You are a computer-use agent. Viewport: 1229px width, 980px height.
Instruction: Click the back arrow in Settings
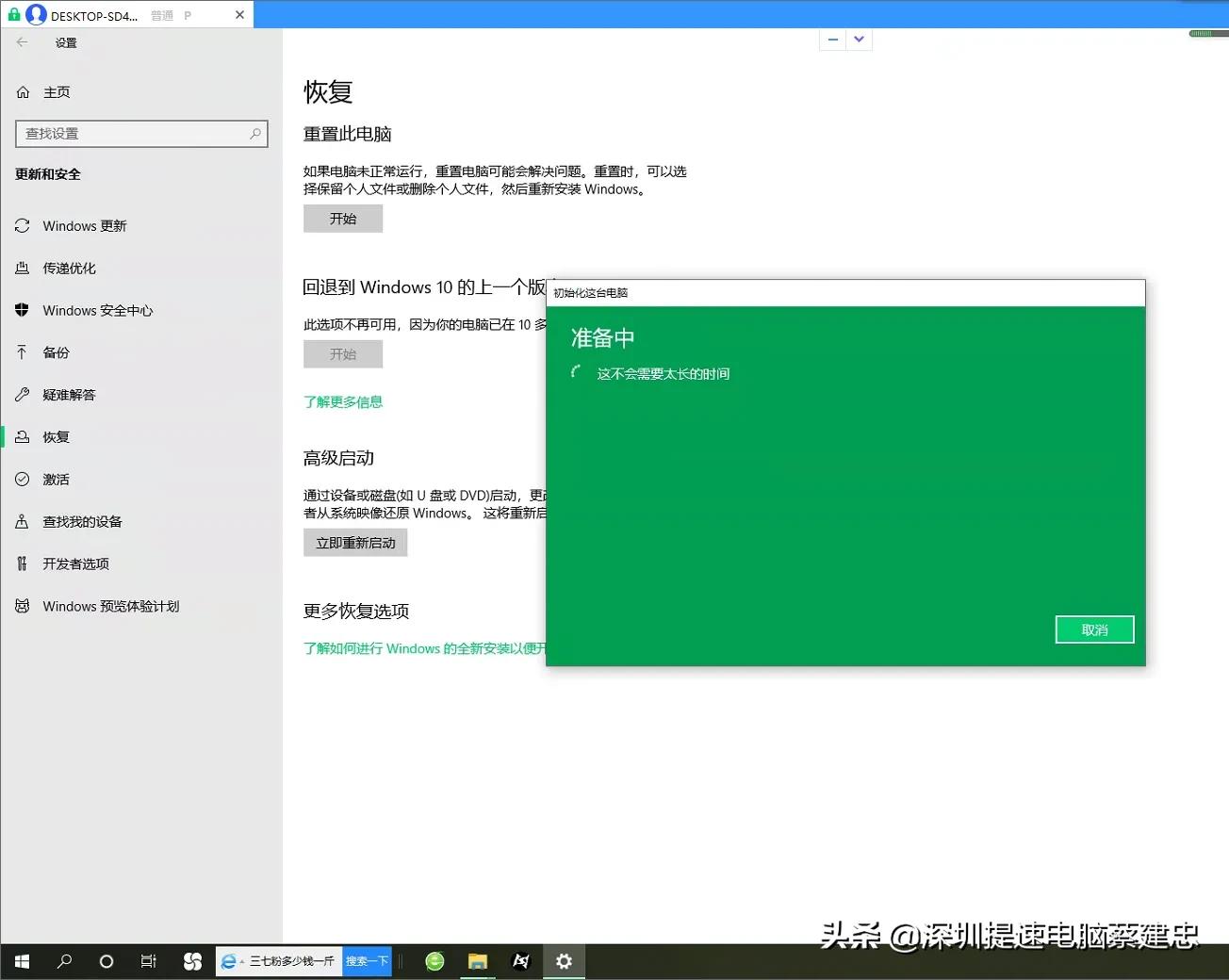click(21, 41)
